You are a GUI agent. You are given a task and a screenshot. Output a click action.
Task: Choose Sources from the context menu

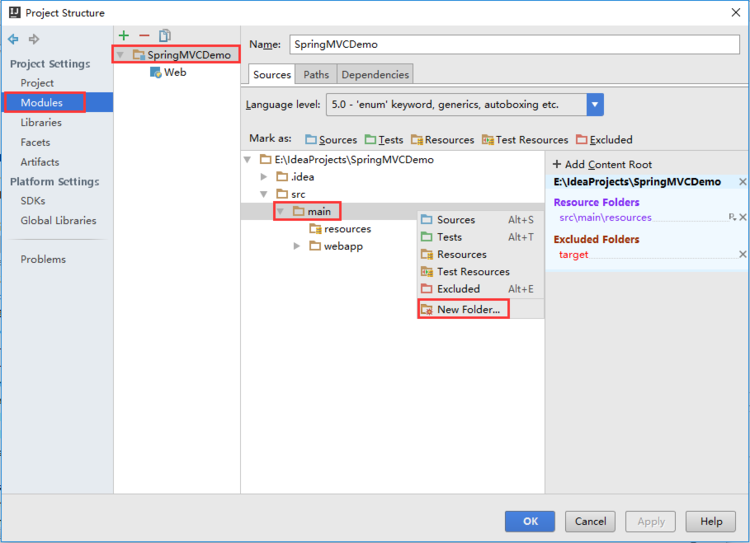(481, 220)
